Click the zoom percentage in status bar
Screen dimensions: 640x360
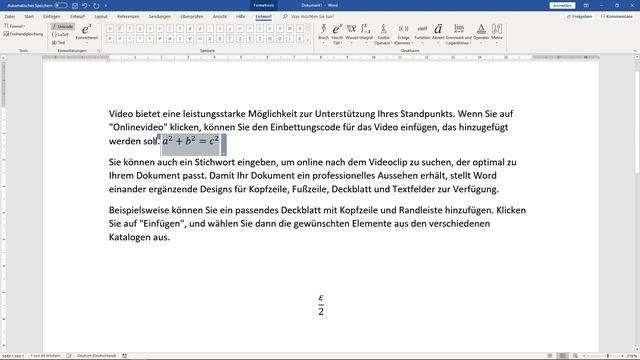click(632, 356)
